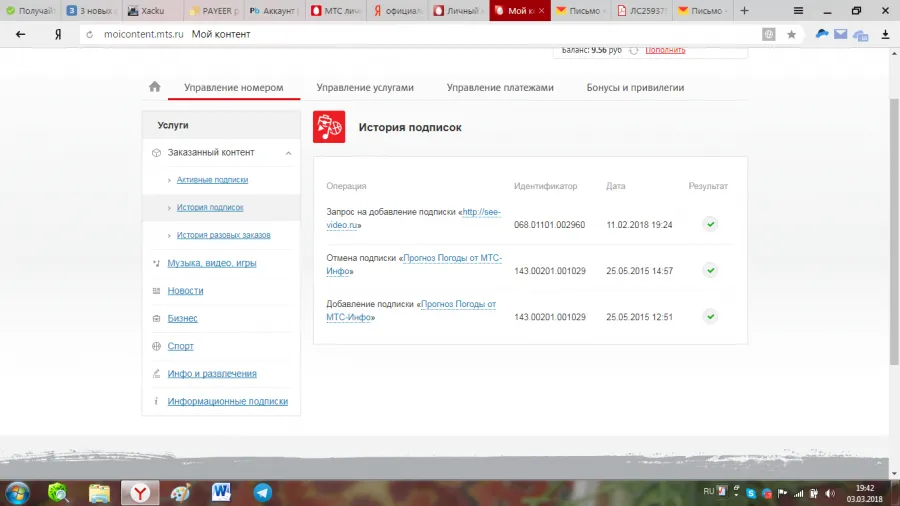Click the volume speaker tray icon

pyautogui.click(x=830, y=493)
